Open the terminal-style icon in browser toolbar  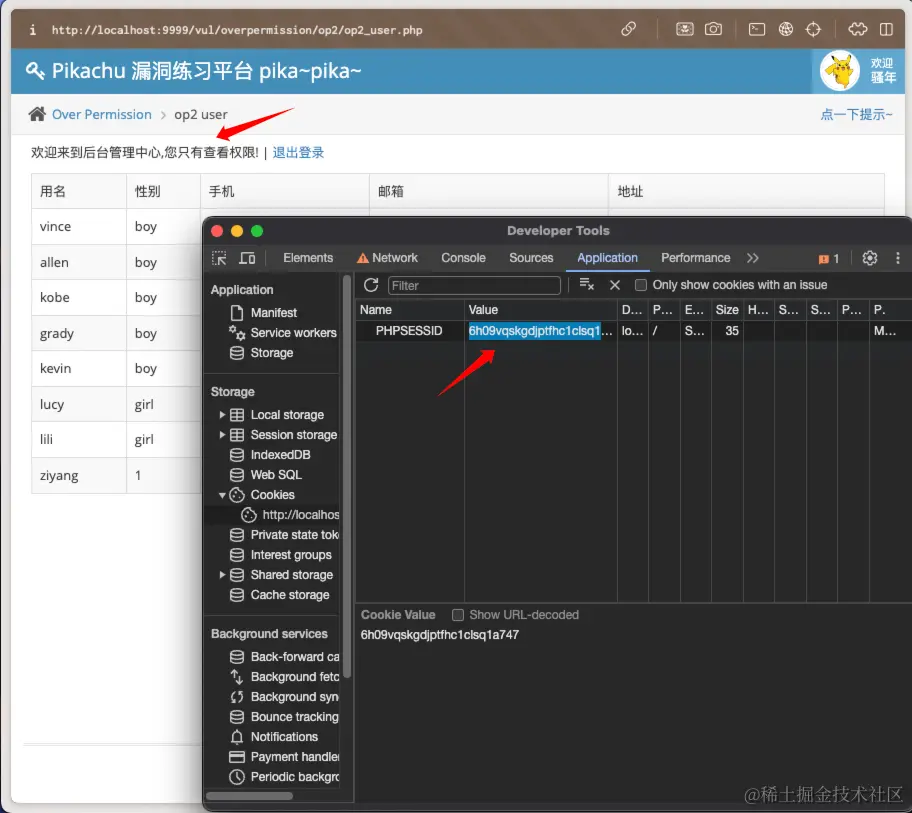(757, 29)
